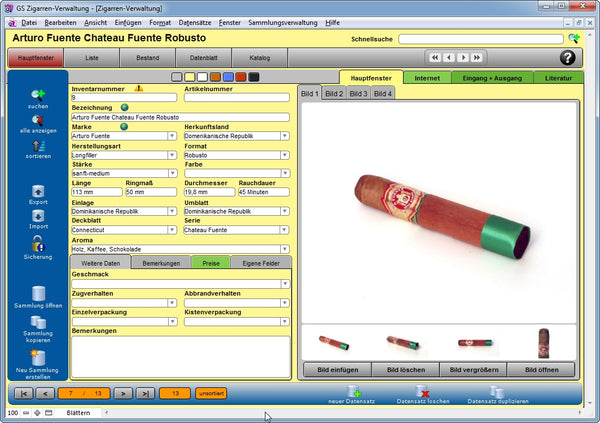
Task: Switch to Eingang + Ausgang tab
Action: (x=492, y=78)
